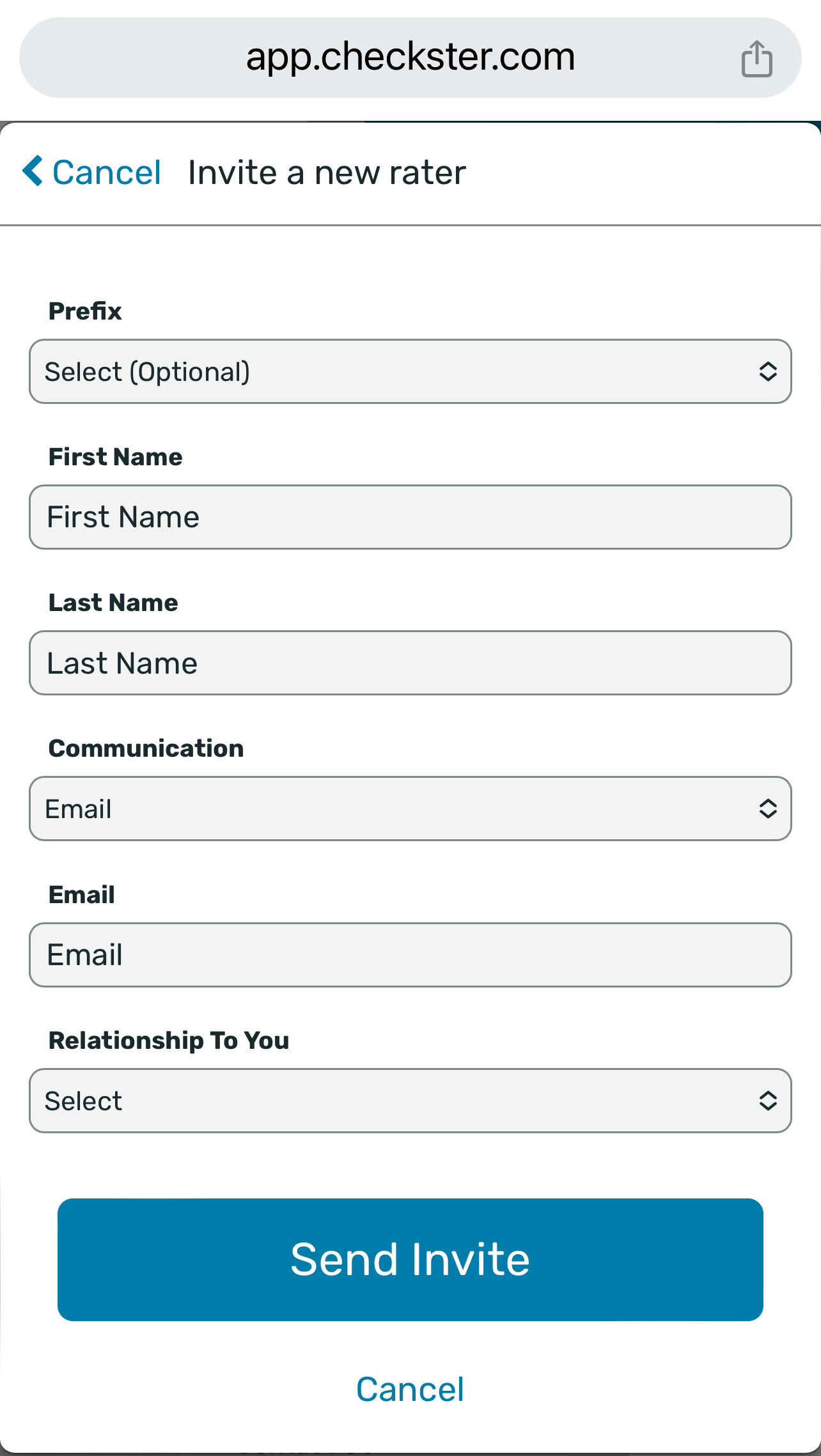Viewport: 821px width, 1456px height.
Task: Click the up-down arrows in the Relationship selector
Action: tap(768, 1101)
